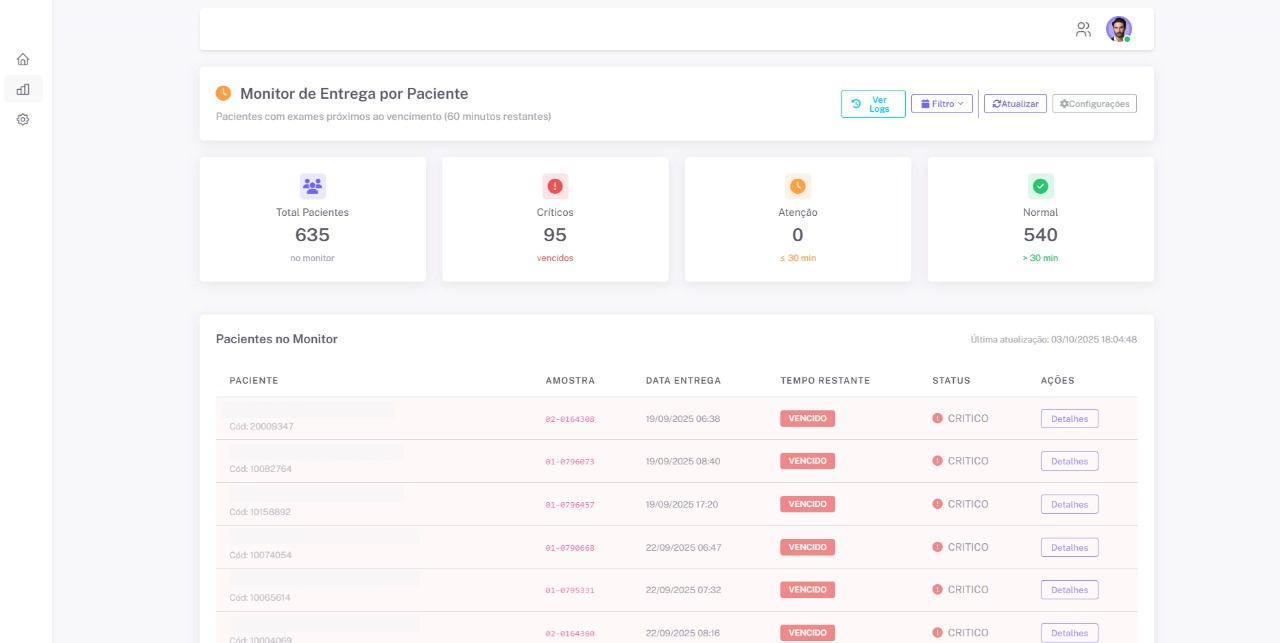Click the Ver Logs button

pyautogui.click(x=872, y=104)
